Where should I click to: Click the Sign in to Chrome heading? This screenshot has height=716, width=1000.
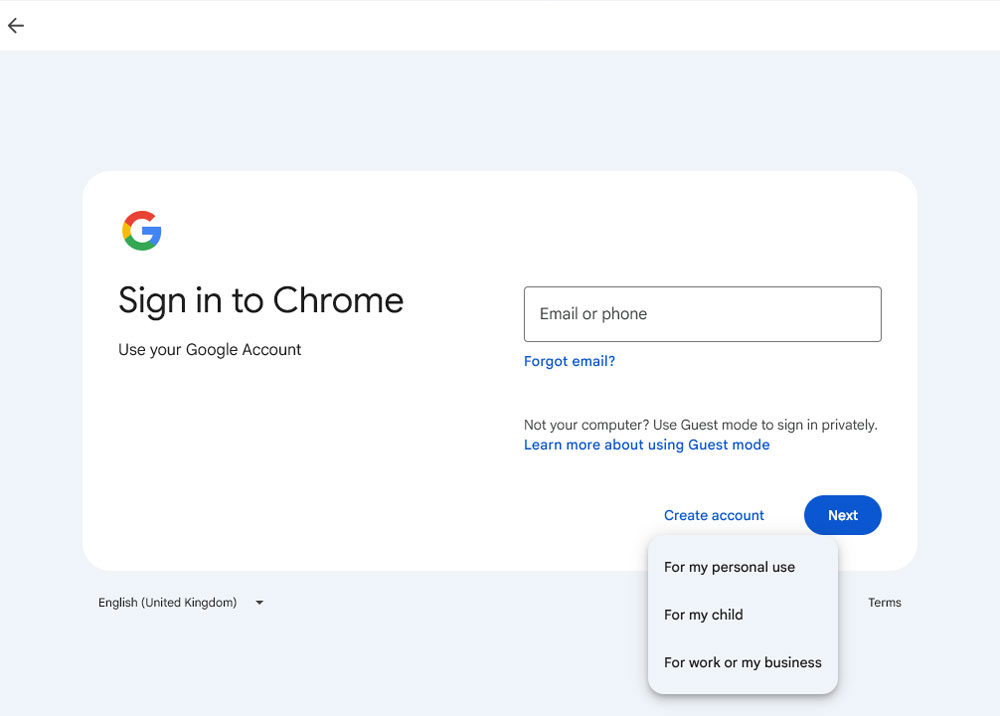261,300
